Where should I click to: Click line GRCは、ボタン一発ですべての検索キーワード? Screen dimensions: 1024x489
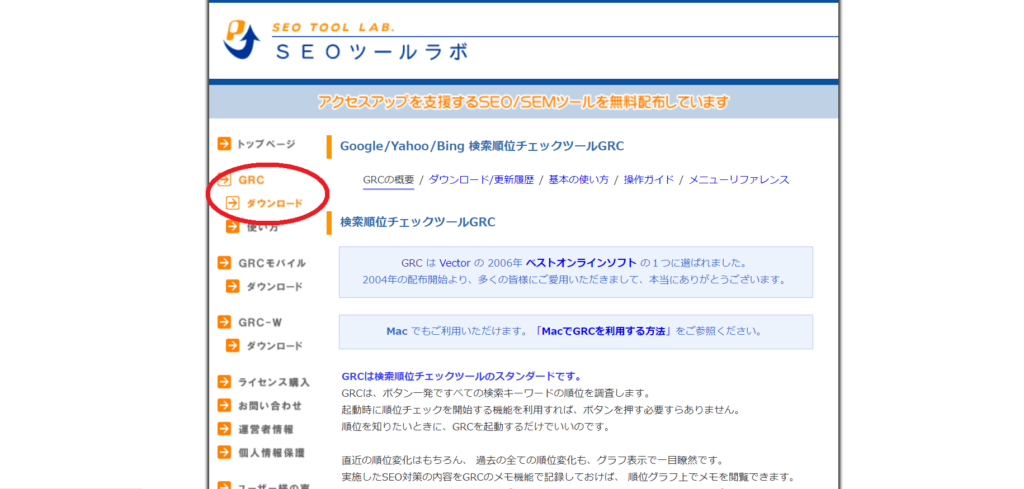click(x=495, y=394)
